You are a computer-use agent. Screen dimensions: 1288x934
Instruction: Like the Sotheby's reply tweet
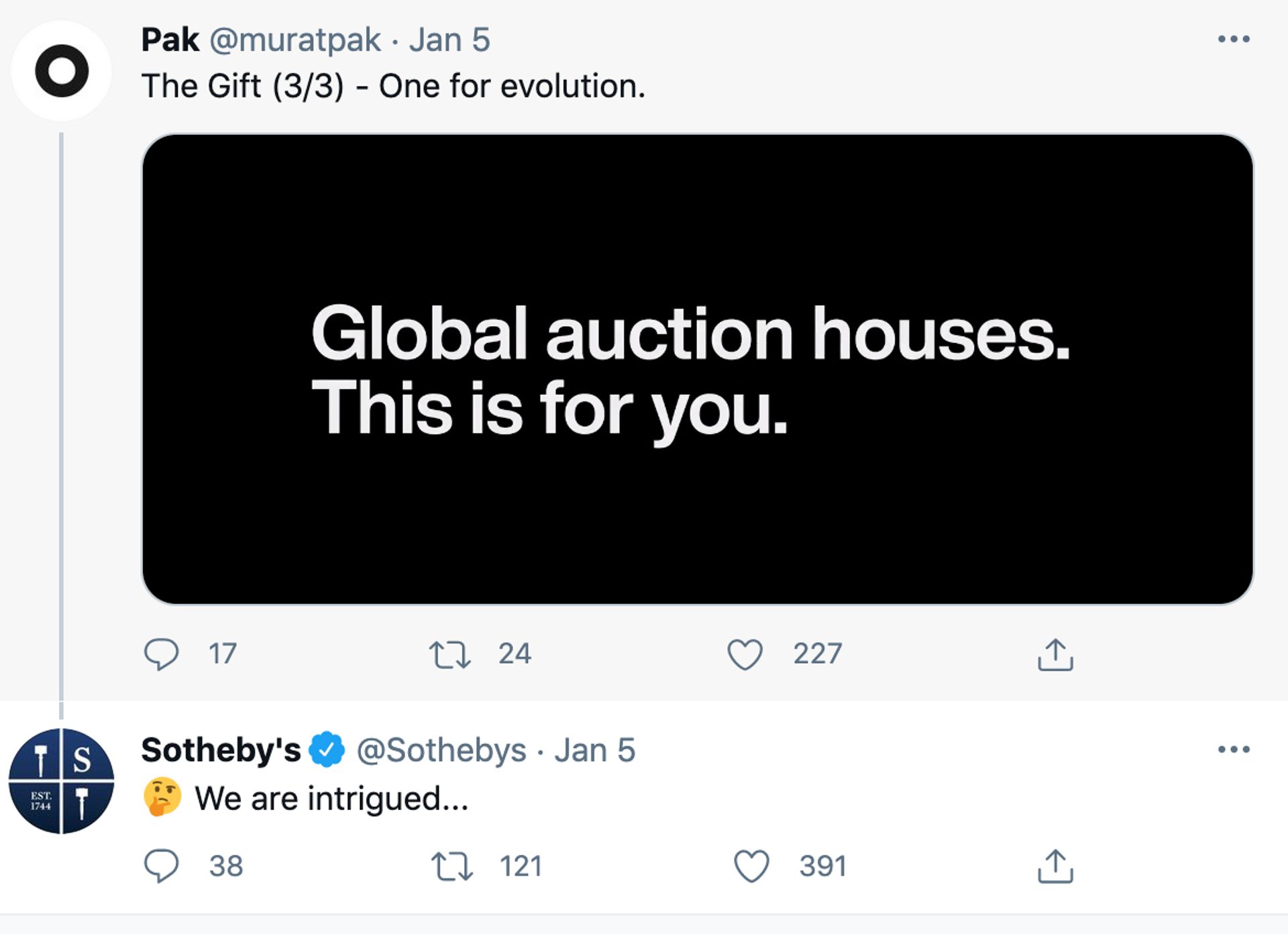click(x=751, y=866)
